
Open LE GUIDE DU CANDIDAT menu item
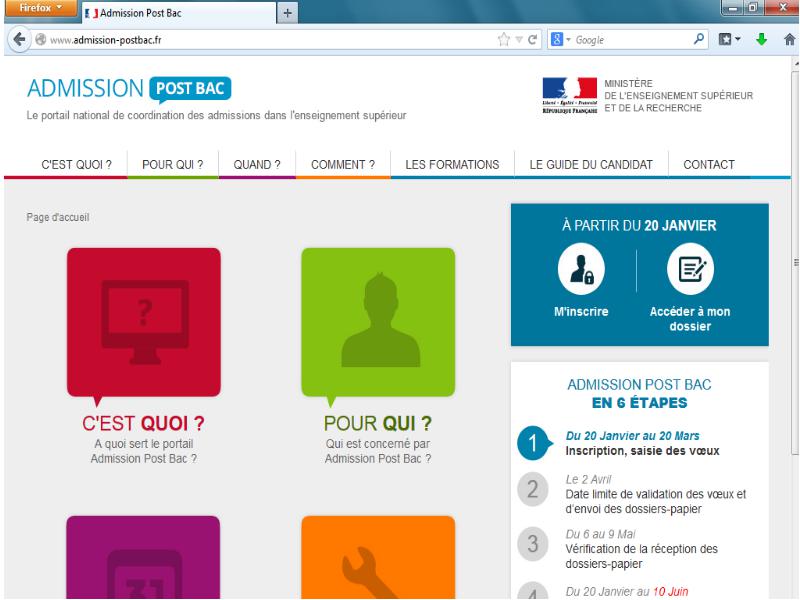pos(591,165)
